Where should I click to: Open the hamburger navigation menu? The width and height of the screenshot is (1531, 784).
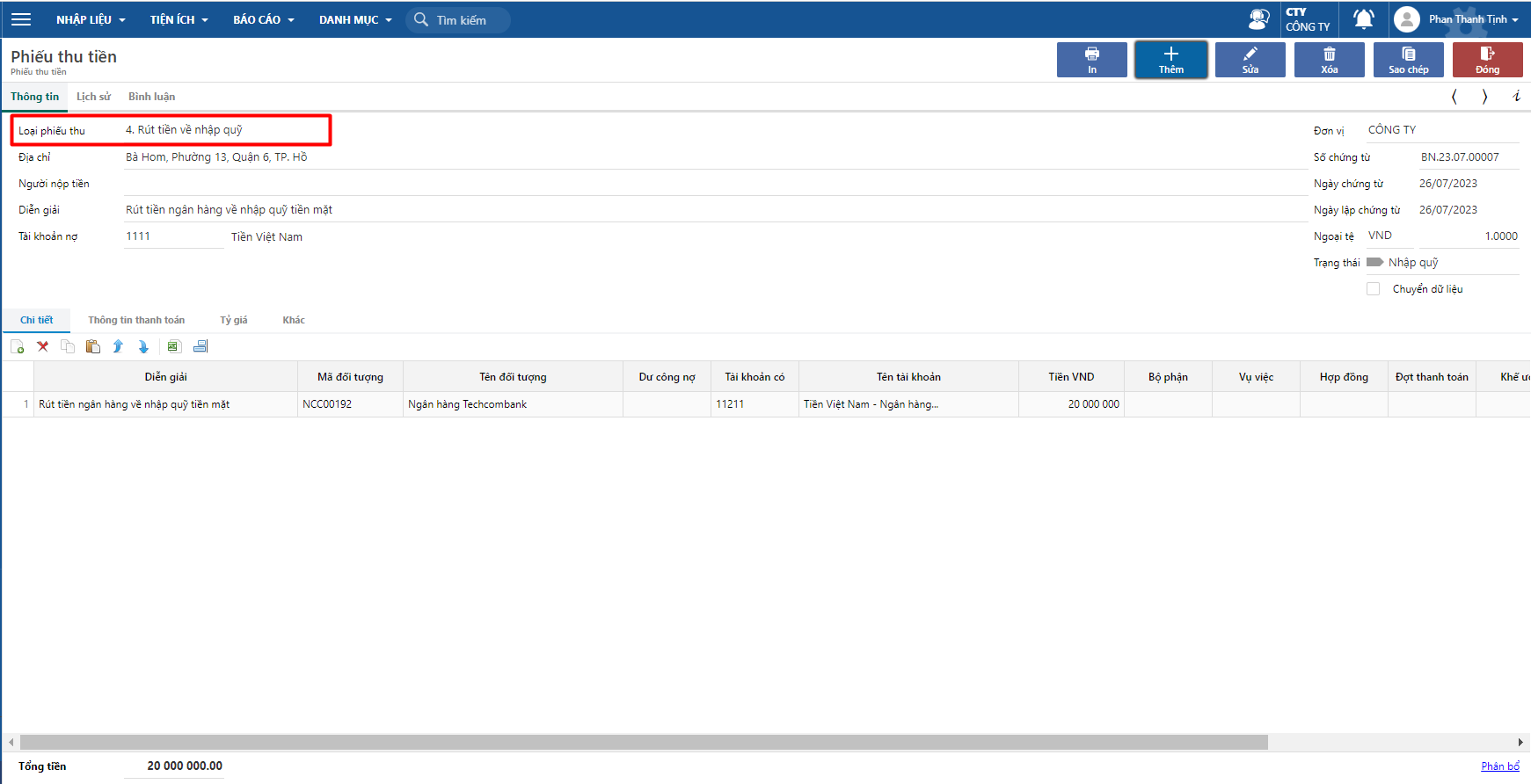(21, 19)
